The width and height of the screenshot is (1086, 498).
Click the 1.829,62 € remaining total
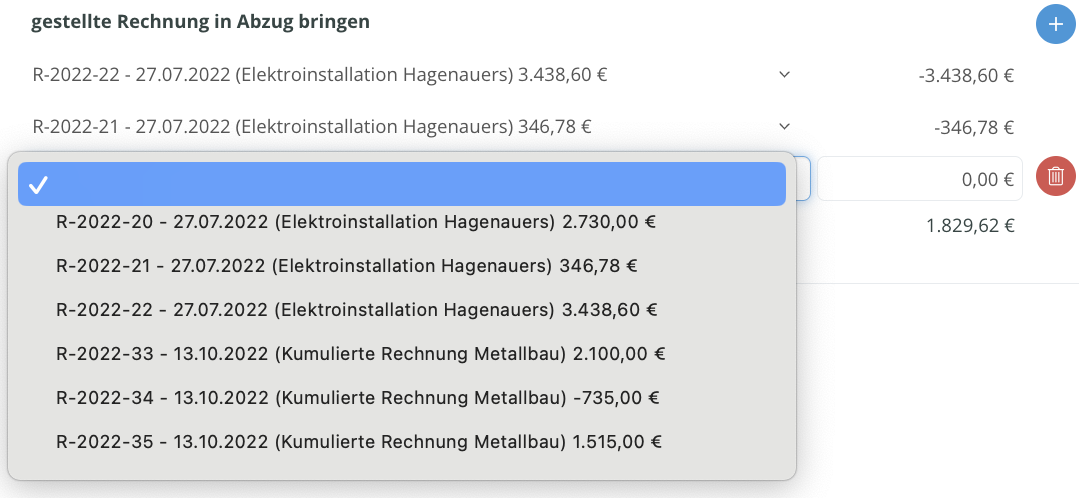(970, 225)
